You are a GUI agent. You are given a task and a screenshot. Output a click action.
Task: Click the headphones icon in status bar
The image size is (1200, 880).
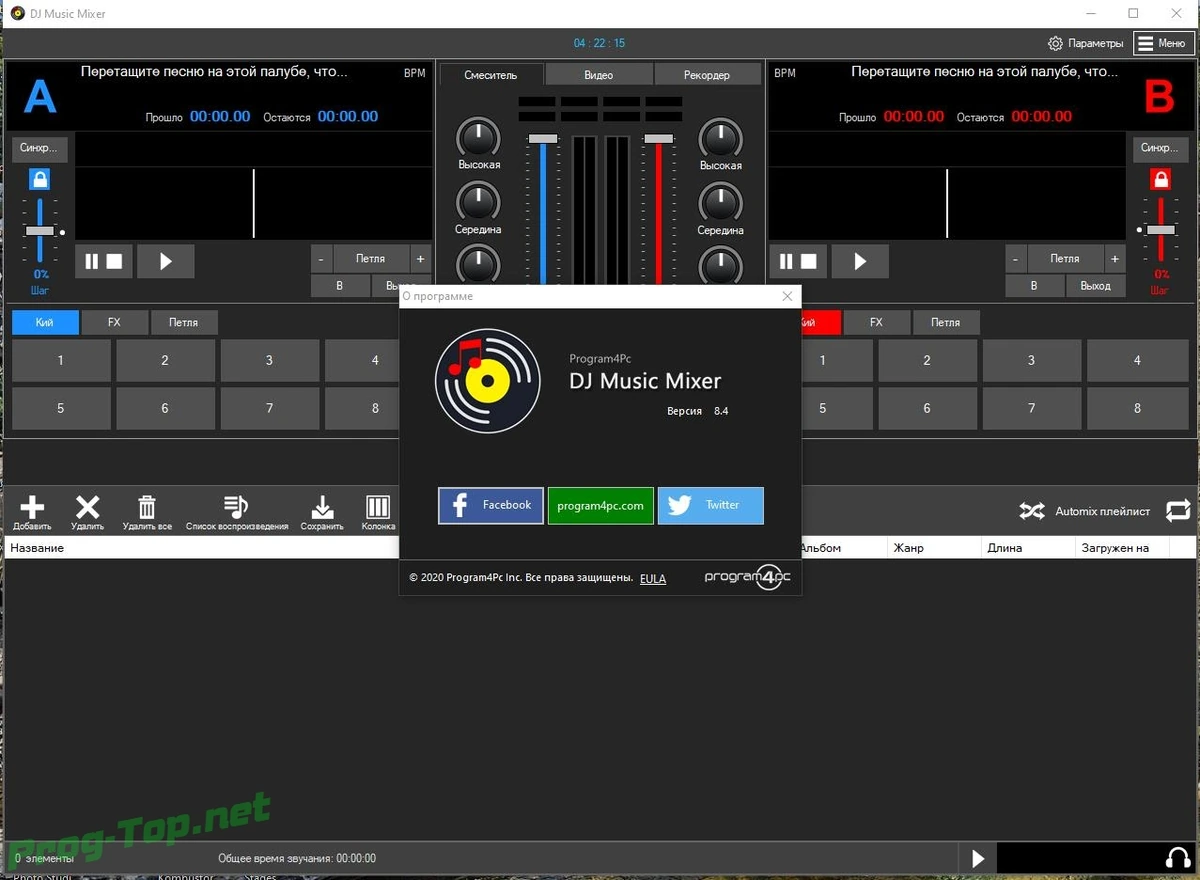coord(1178,858)
